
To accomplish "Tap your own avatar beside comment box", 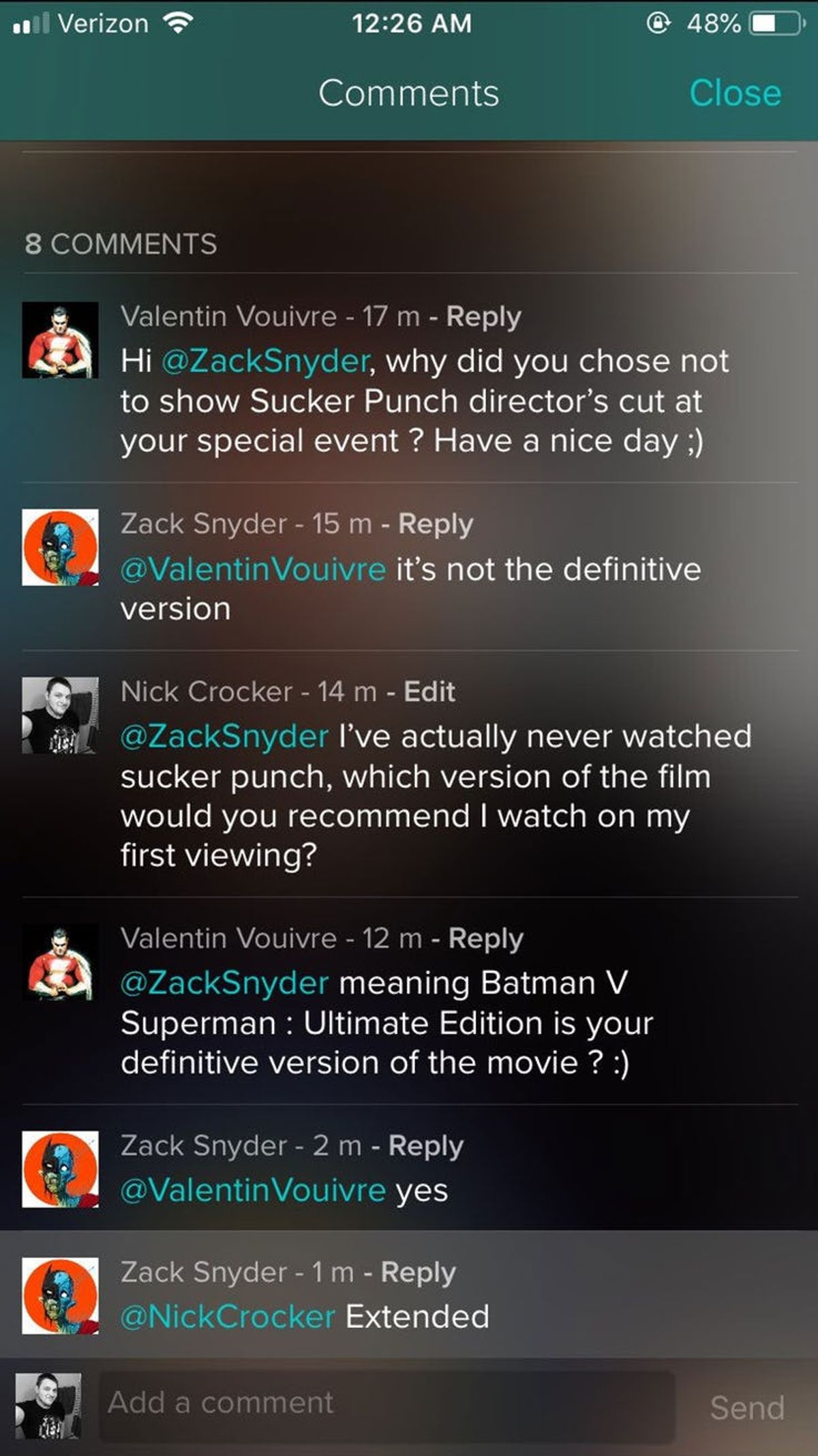I will (48, 1406).
